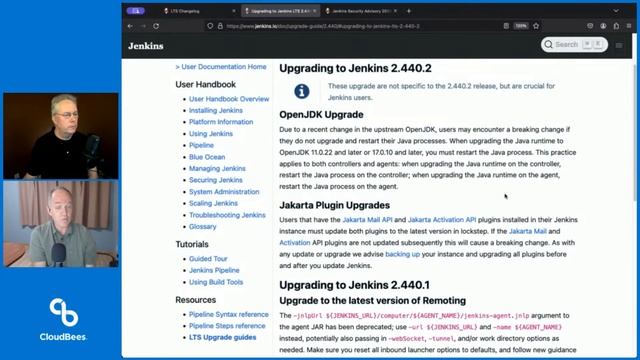Open Platform Information sidebar link
The image size is (640, 360).
click(x=221, y=122)
